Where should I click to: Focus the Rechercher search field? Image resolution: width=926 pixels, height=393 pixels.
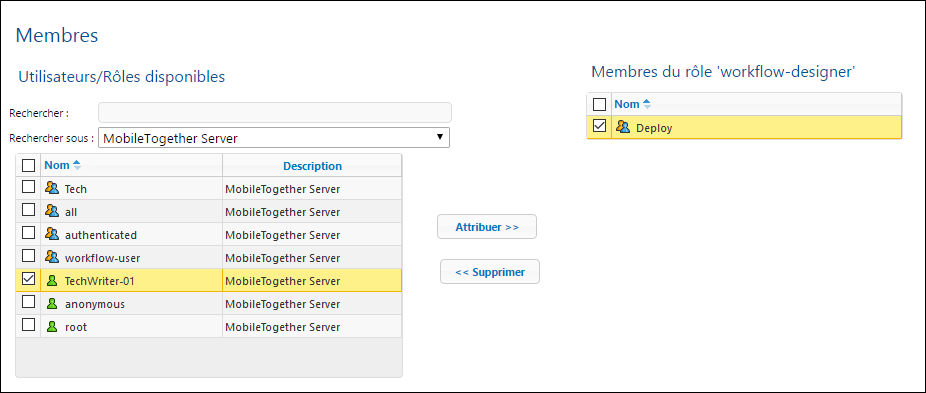click(275, 112)
